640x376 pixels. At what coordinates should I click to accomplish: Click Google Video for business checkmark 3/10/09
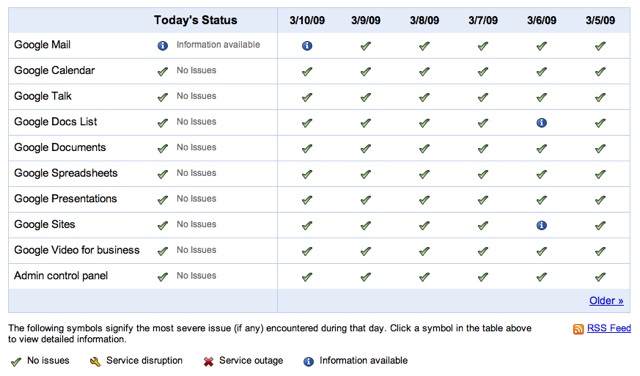coord(307,251)
